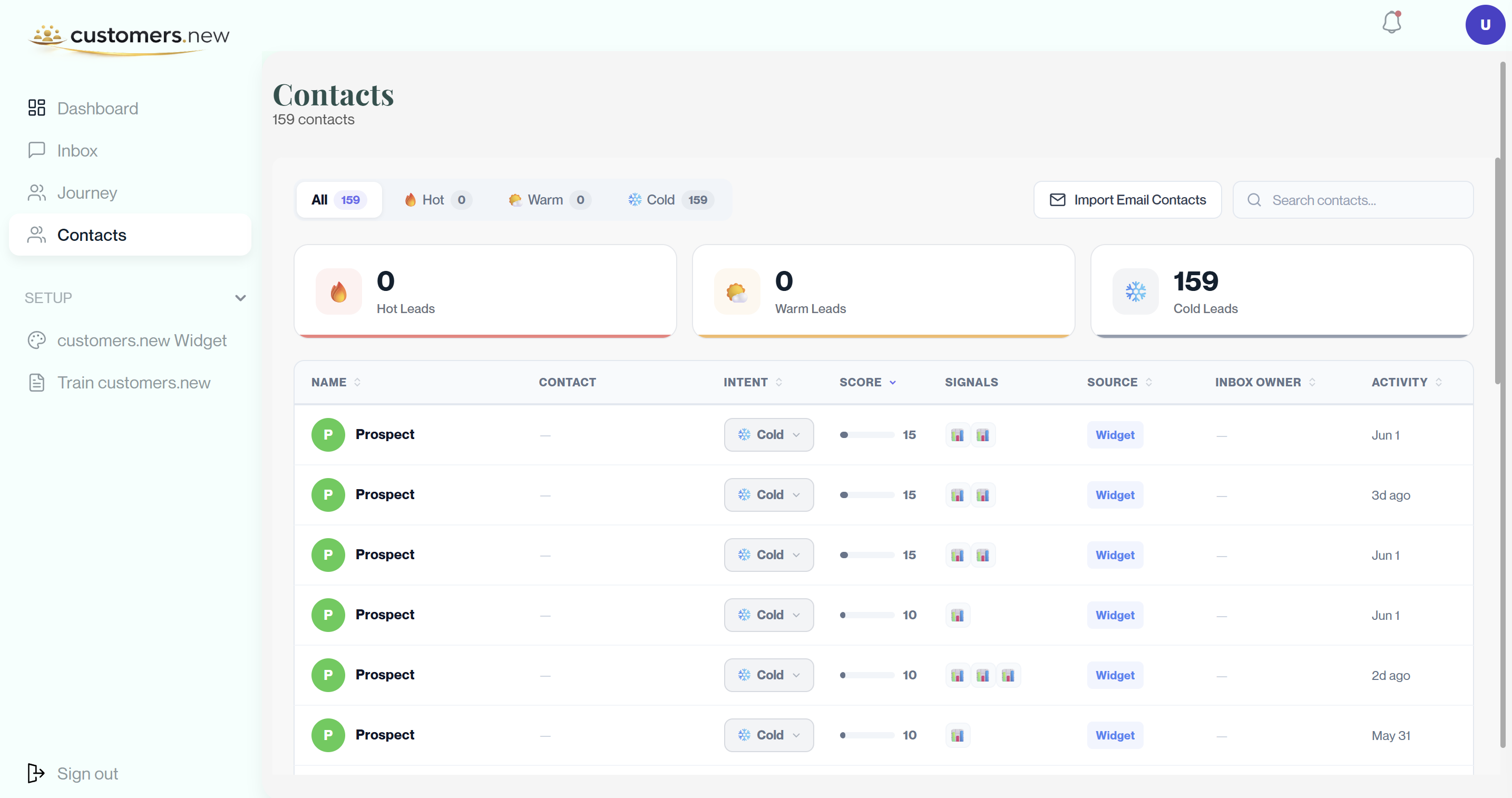This screenshot has height=798, width=1512.
Task: Open customers.new Widget settings
Action: point(130,340)
